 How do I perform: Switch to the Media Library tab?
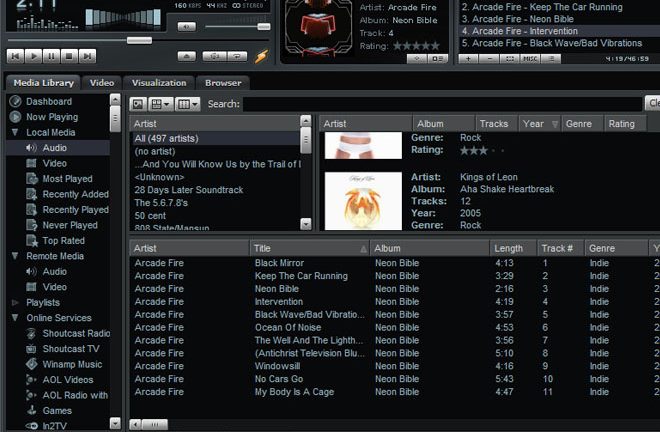43,83
